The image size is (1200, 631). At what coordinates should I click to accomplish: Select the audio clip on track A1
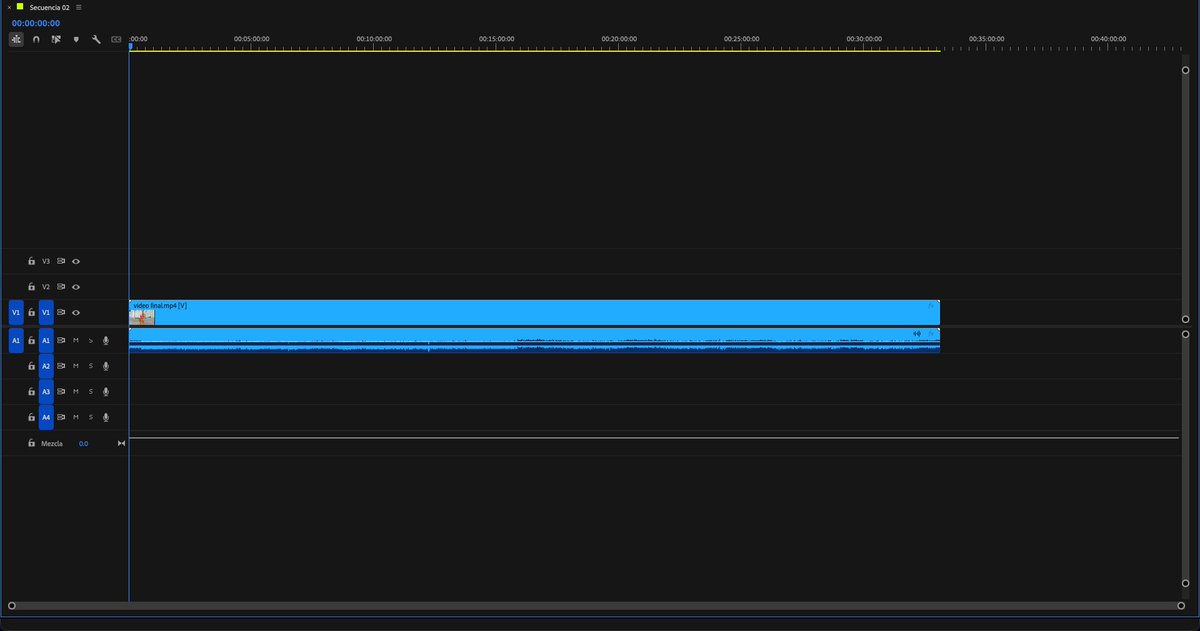pyautogui.click(x=534, y=340)
